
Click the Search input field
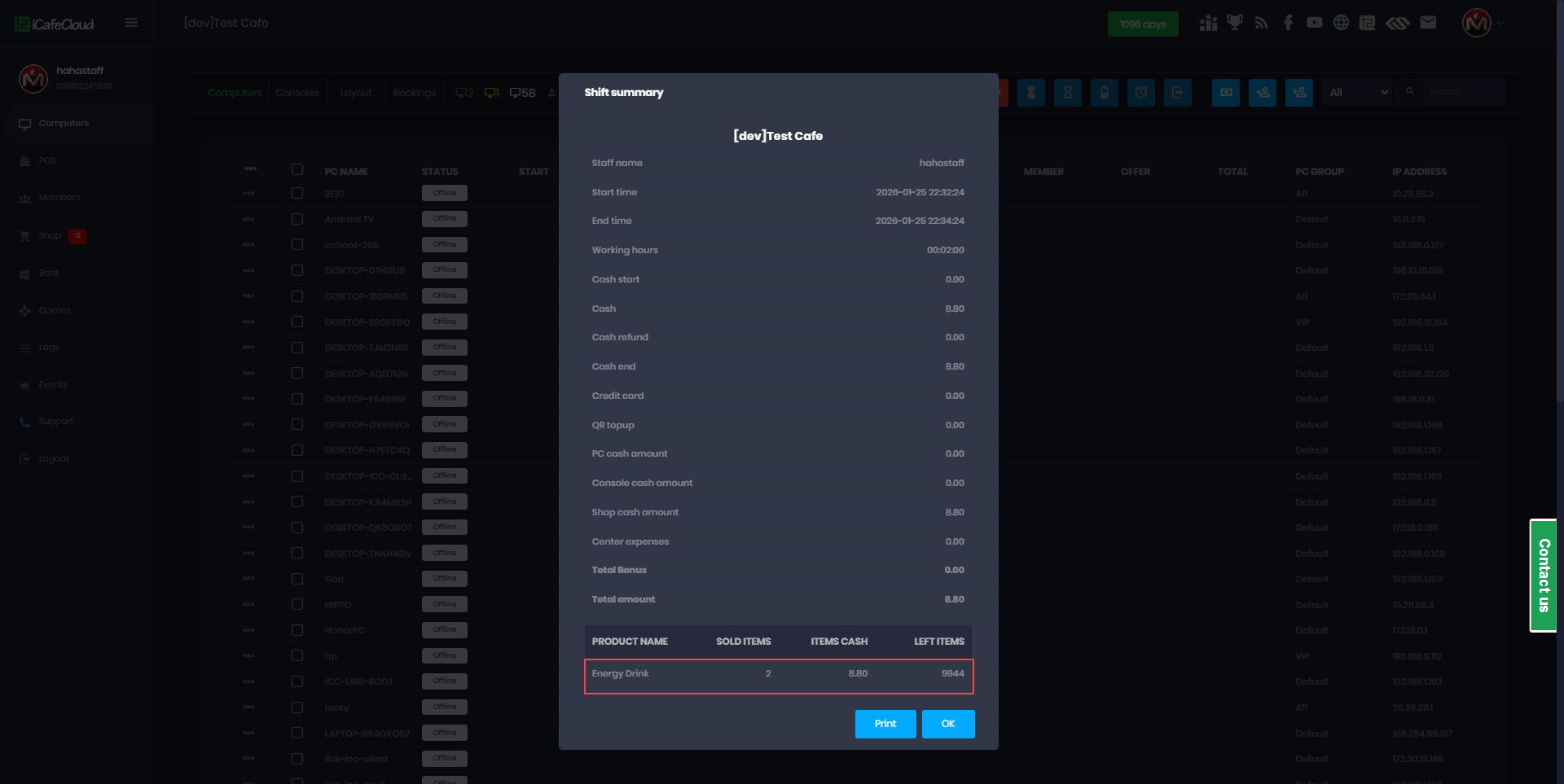click(x=1463, y=92)
